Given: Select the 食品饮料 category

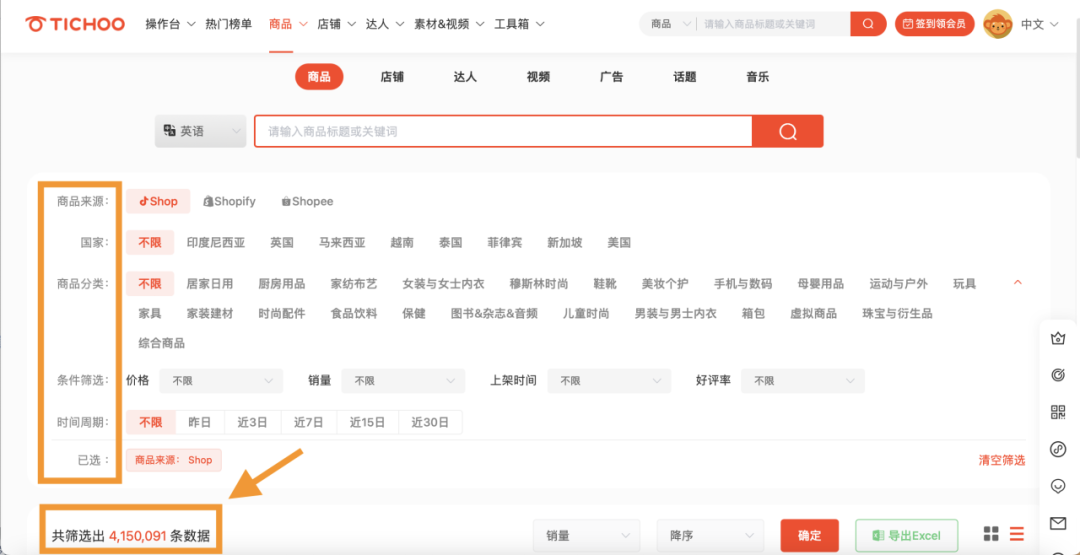Looking at the screenshot, I should pyautogui.click(x=354, y=313).
